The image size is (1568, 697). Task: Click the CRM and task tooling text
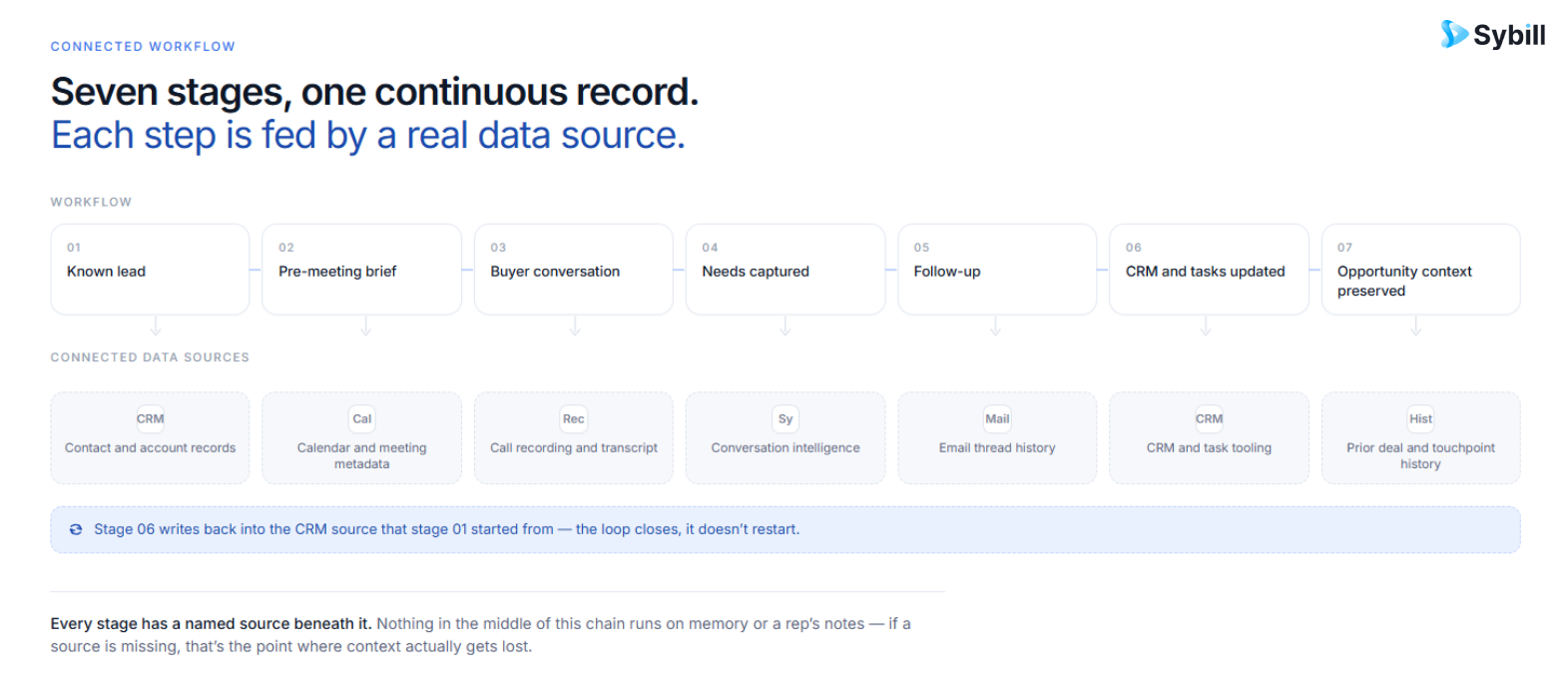[x=1209, y=448]
